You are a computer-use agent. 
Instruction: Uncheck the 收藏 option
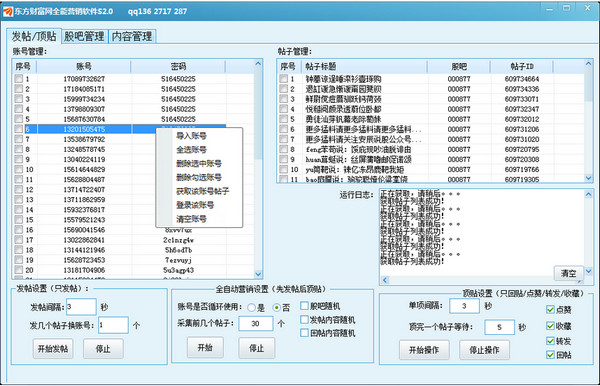click(x=550, y=326)
